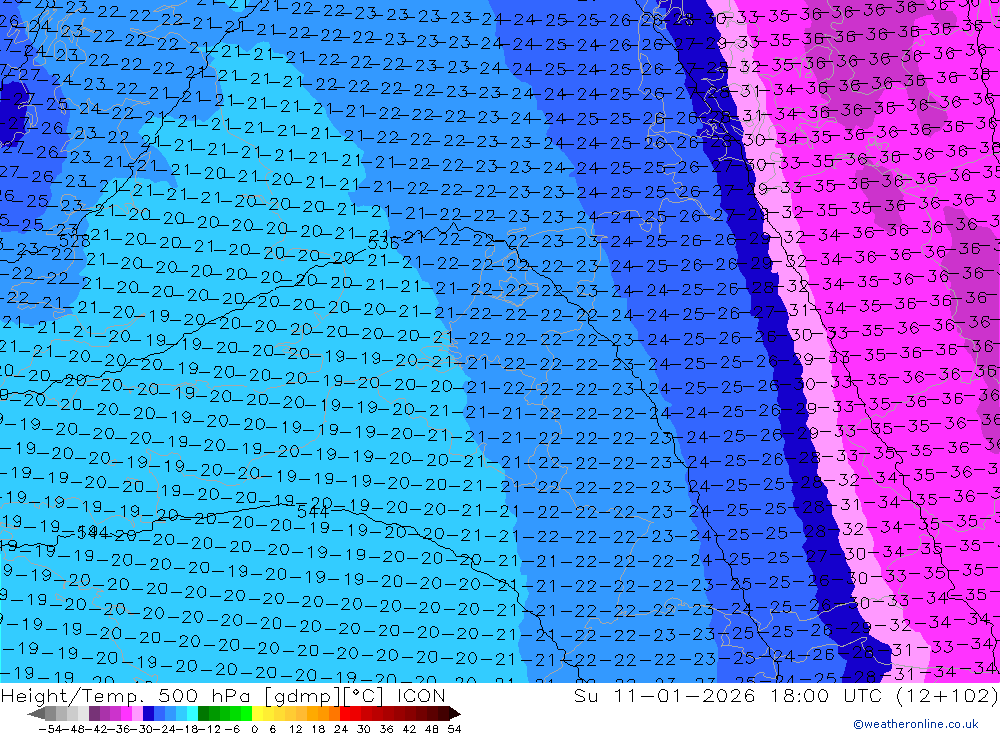Open the weatheronline.co.uk copyright link
This screenshot has width=1000, height=733.
pyautogui.click(x=916, y=724)
